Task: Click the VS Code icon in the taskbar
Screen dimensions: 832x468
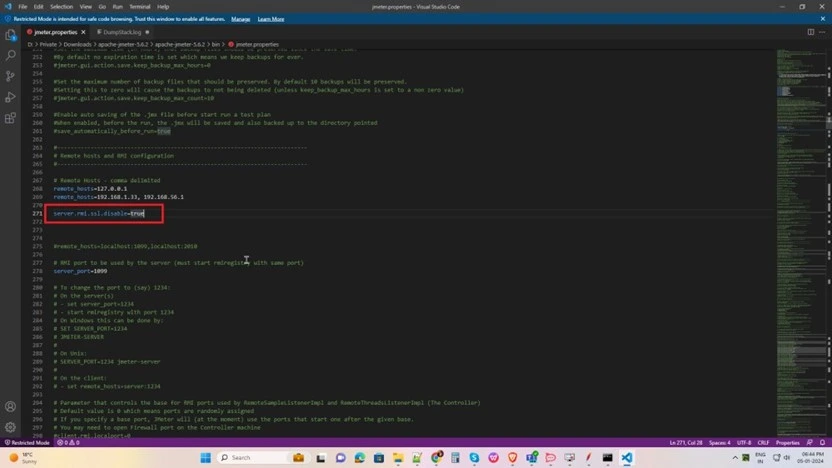Action: tap(627, 457)
